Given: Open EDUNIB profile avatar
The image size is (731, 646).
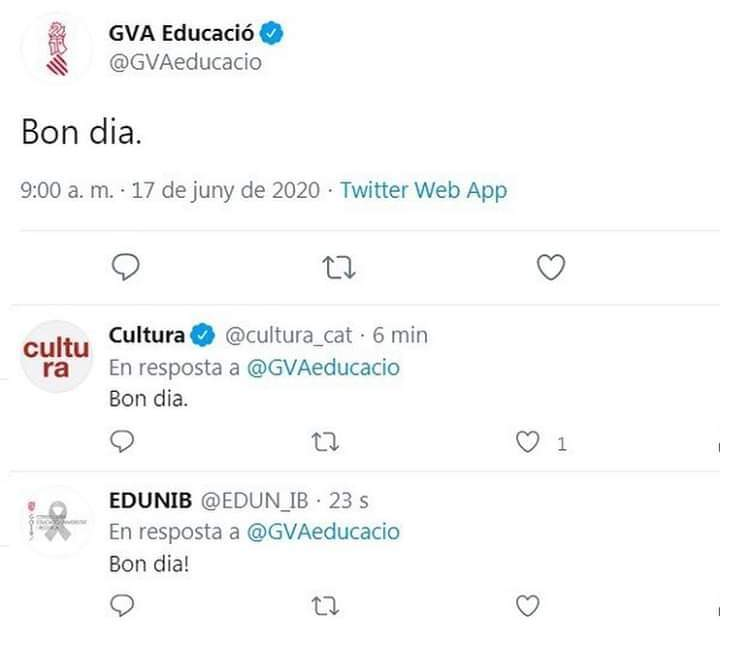Looking at the screenshot, I should [x=57, y=521].
